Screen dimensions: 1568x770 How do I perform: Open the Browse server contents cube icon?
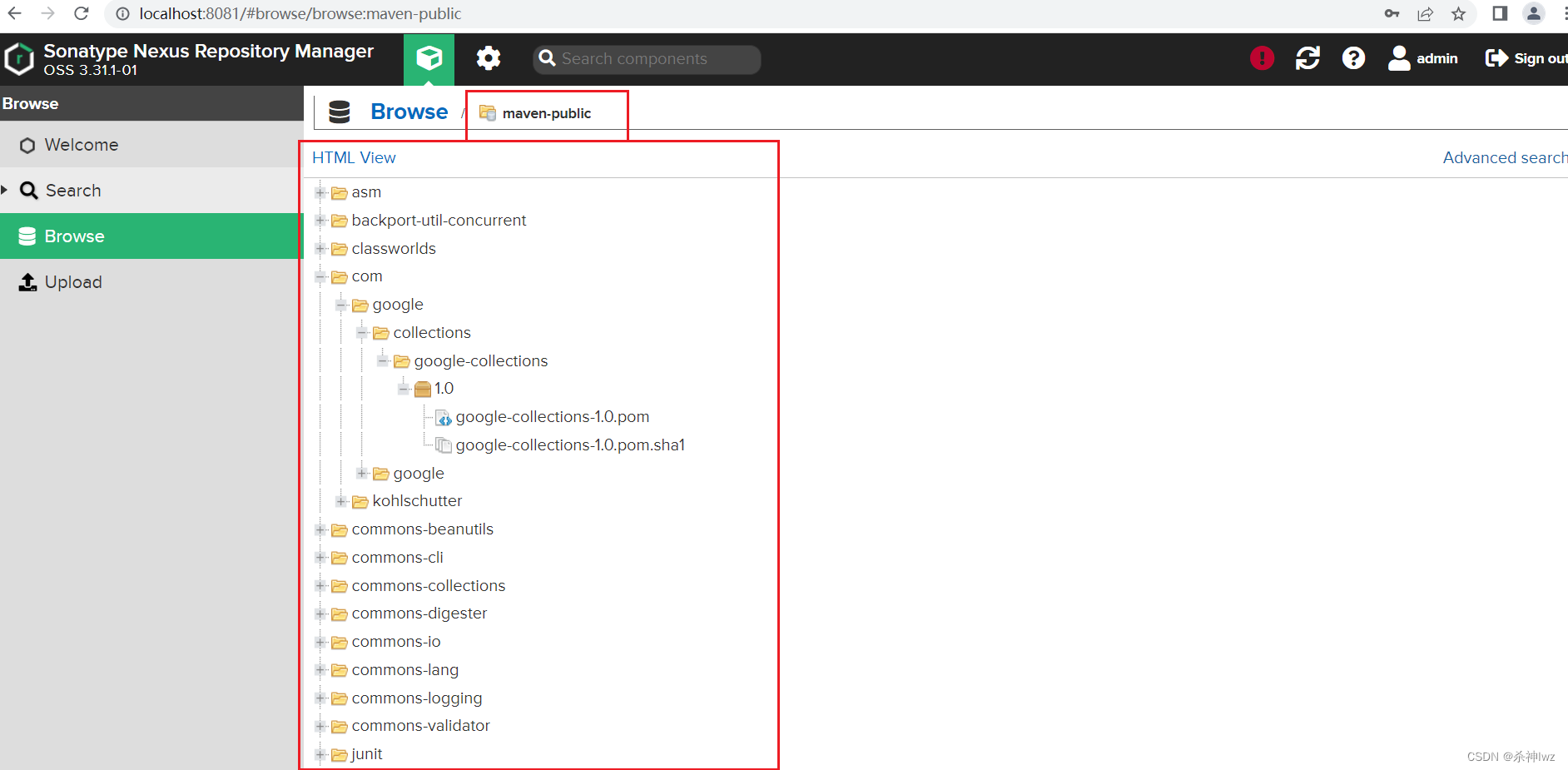(429, 59)
